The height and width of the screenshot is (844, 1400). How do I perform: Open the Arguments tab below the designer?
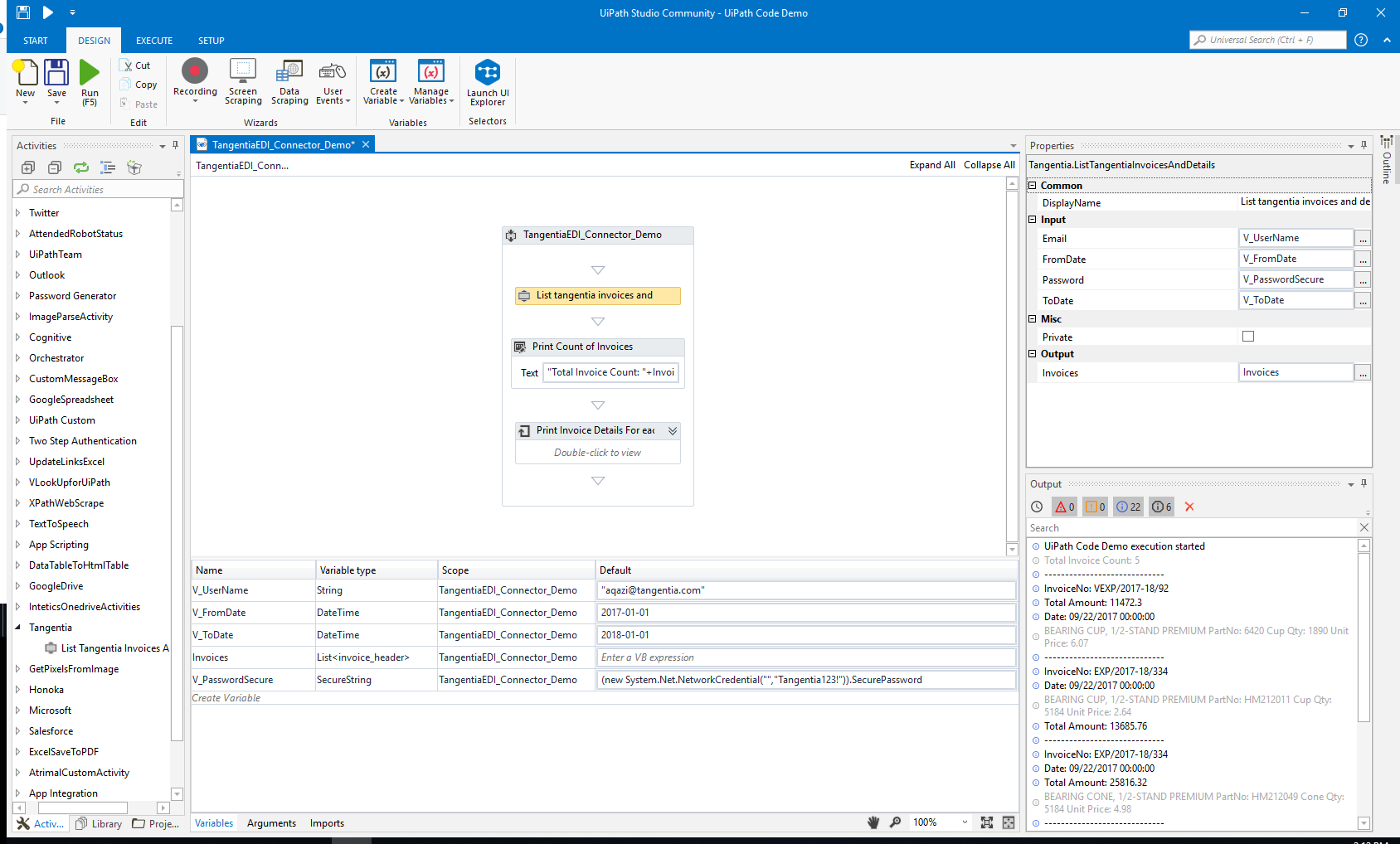pyautogui.click(x=271, y=823)
